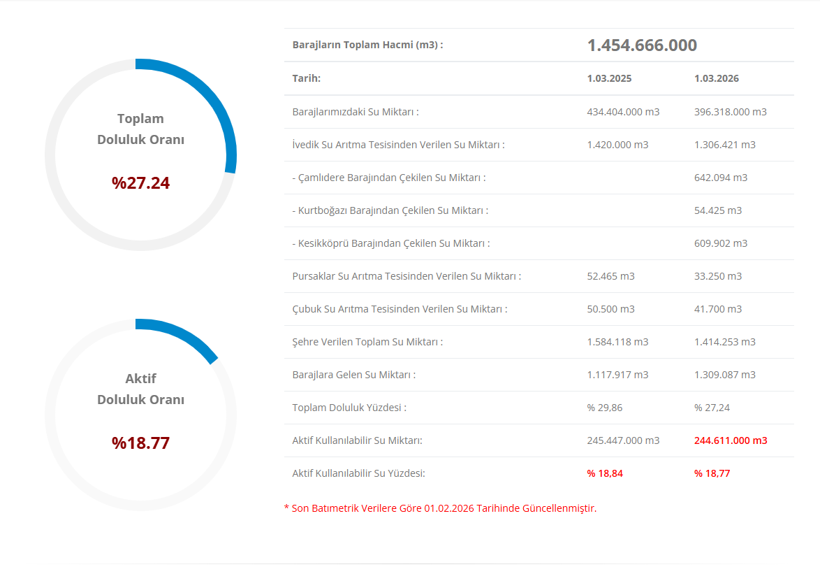Click the red Son Batımetrik Verilere footnote

(x=440, y=508)
